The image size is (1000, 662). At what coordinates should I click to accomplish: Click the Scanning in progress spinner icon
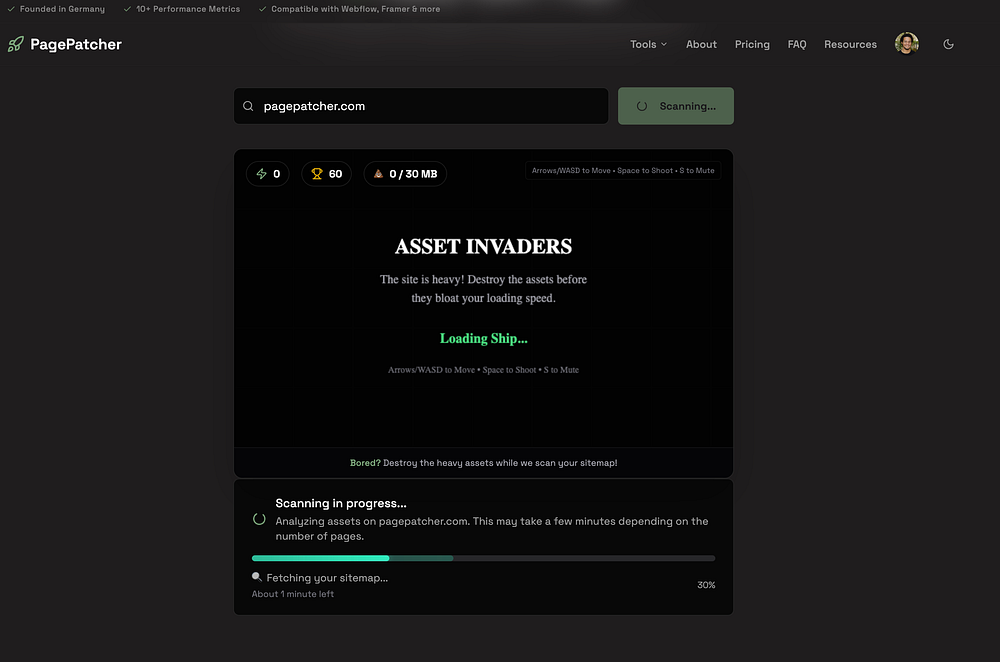tap(259, 519)
